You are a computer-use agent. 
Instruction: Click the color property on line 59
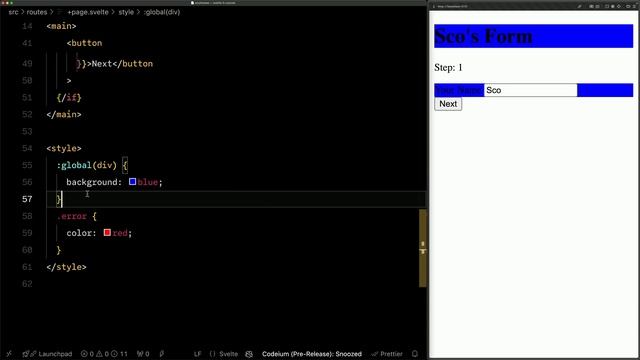click(79, 233)
